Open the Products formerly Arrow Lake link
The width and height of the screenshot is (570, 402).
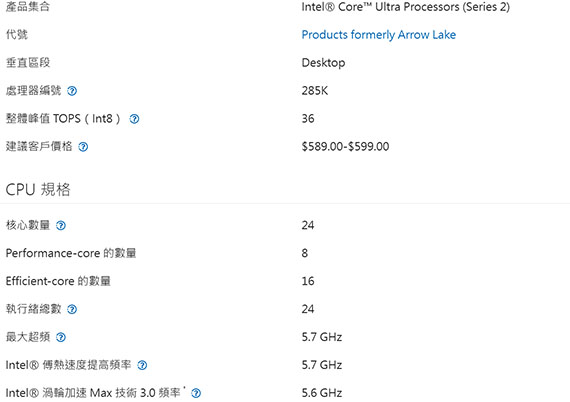378,35
